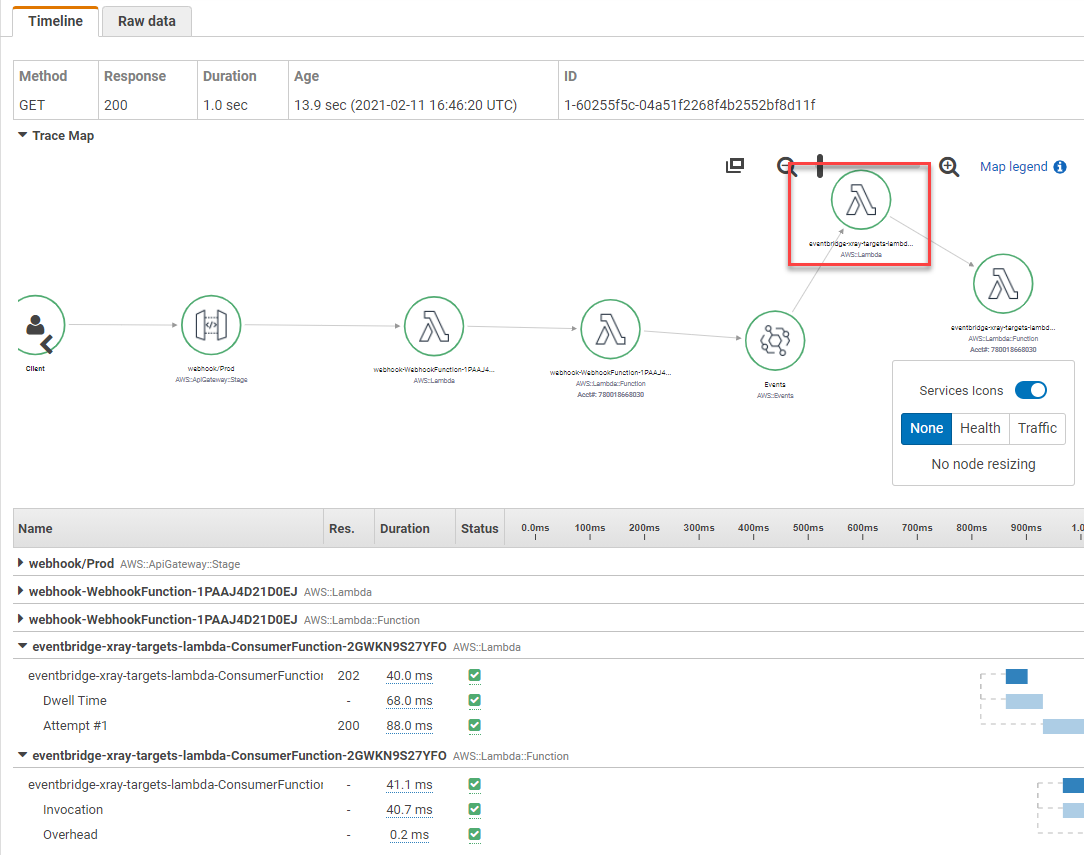Collapse eventbridge ConsumerFunction AWS::Lambda::Function segment

coord(23,755)
